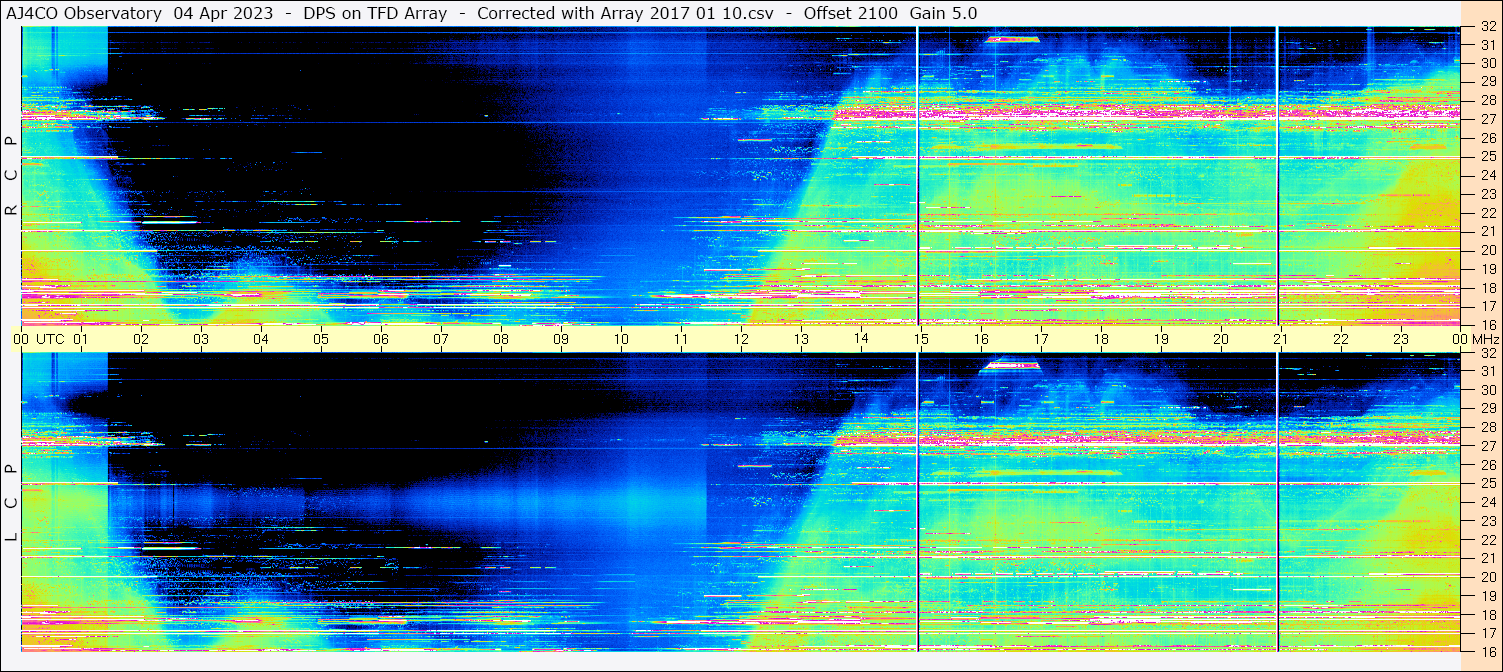
Task: Click the '16' MHz label of the LCP panel
Action: [1488, 651]
